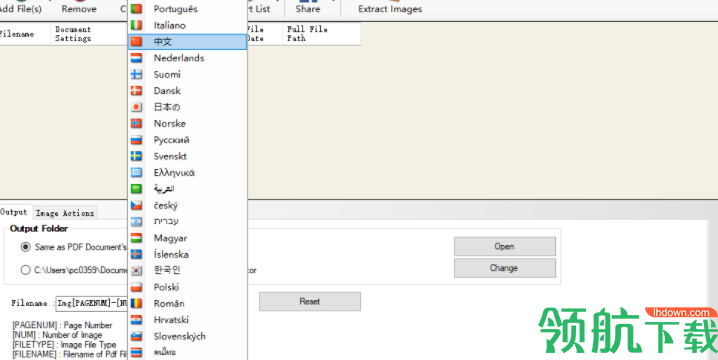Viewport: 718px width, 360px height.
Task: Click the Extract Images toolbar button
Action: 390,8
